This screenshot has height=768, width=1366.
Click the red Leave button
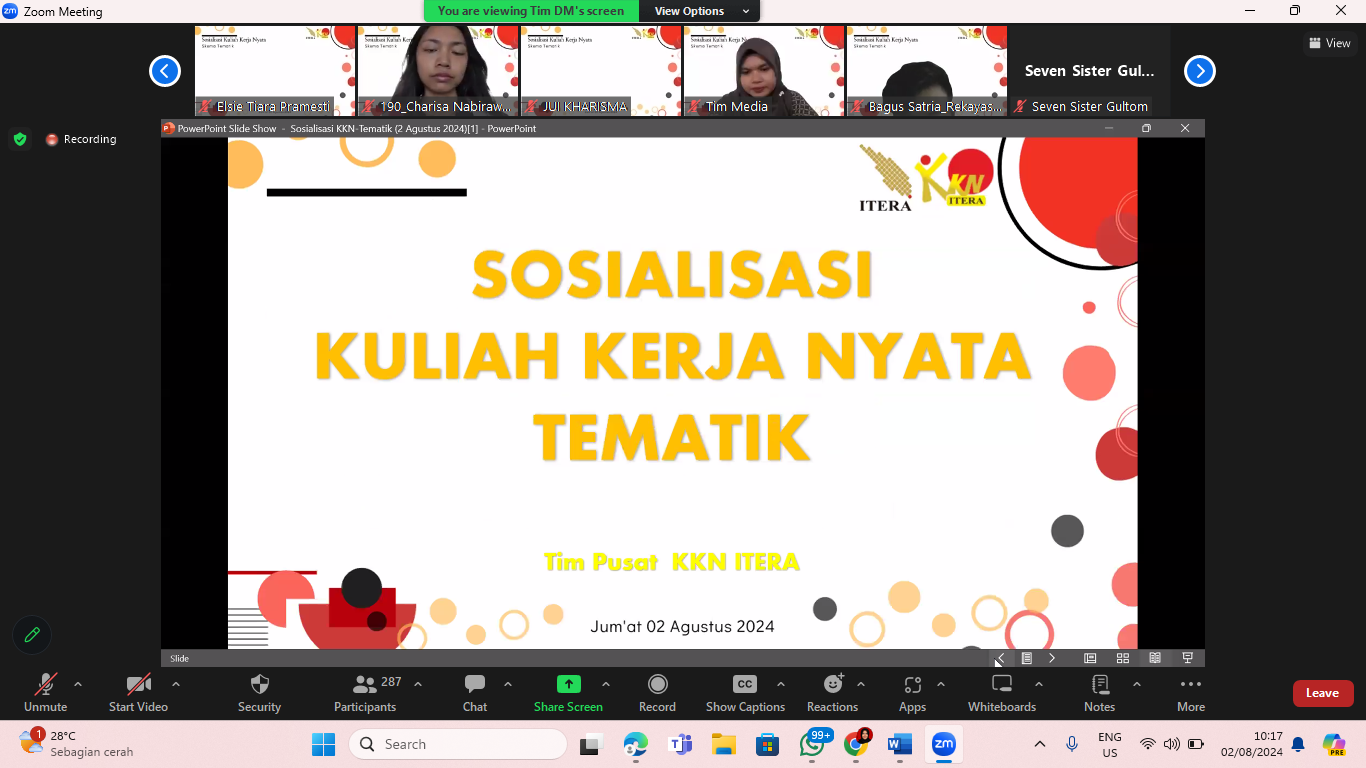(1322, 693)
